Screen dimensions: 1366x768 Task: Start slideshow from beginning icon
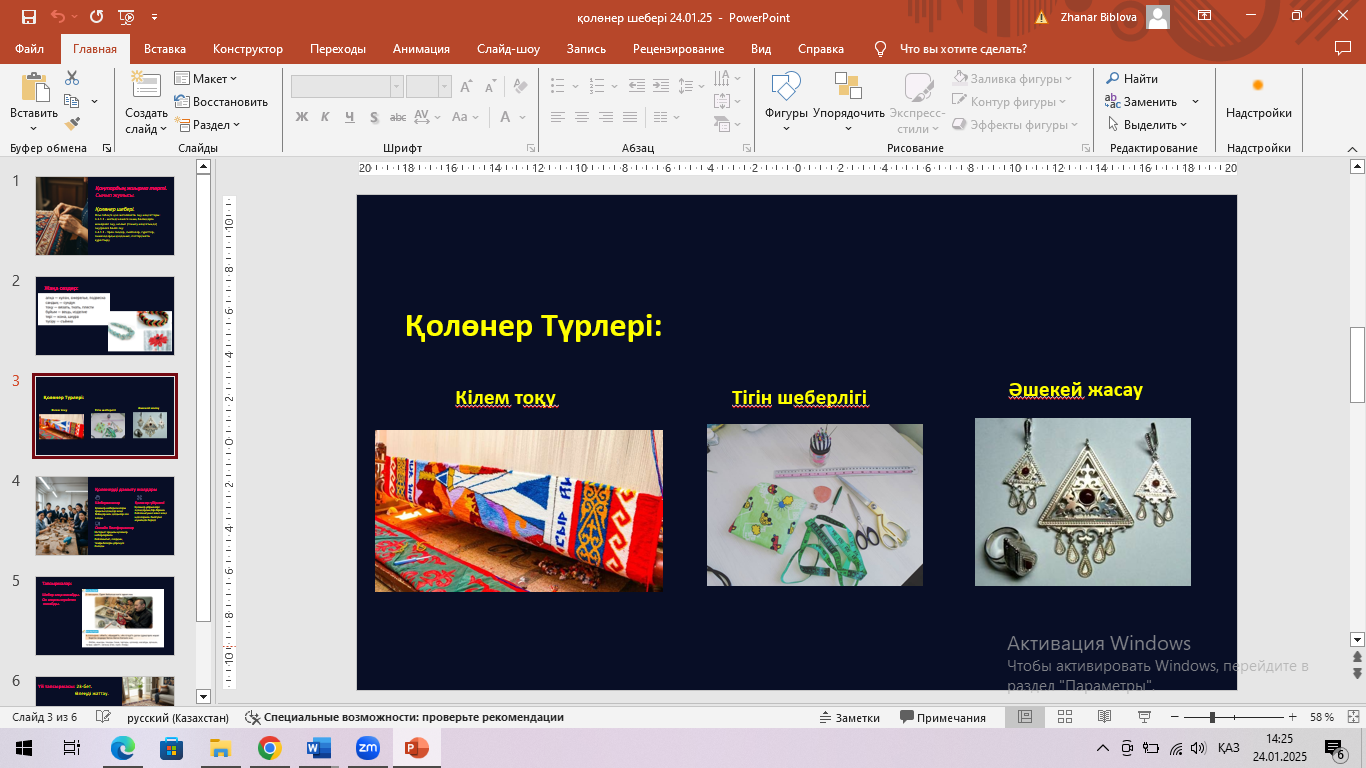coord(127,17)
